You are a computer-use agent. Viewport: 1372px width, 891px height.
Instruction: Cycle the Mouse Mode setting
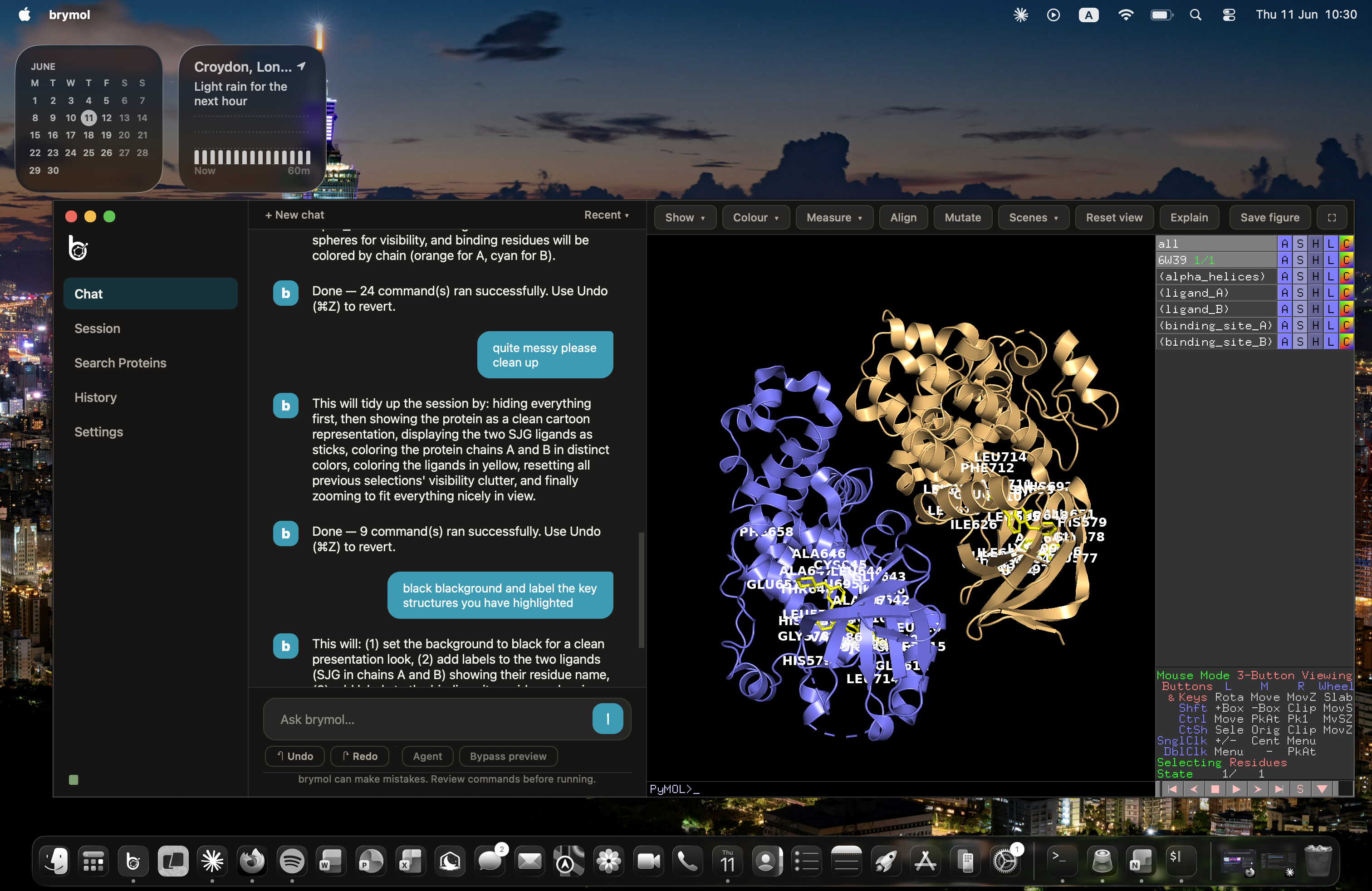click(x=1254, y=675)
